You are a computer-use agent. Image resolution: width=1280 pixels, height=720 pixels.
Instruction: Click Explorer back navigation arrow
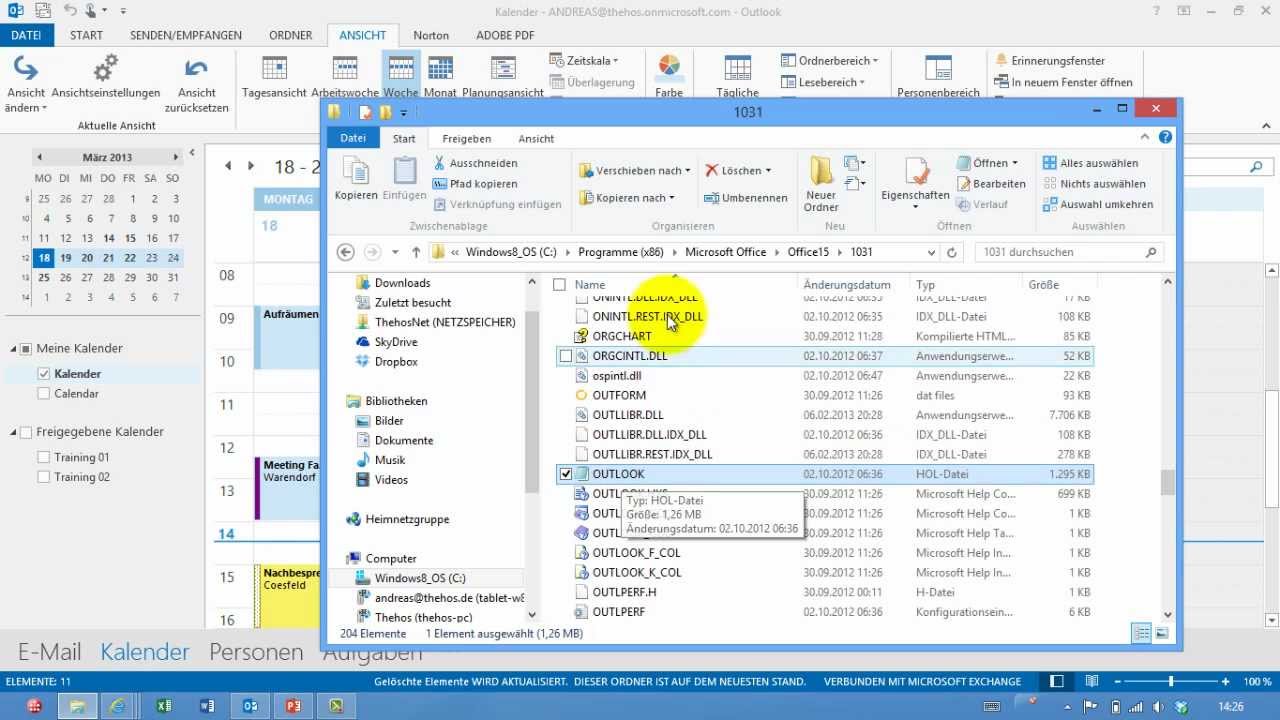click(346, 253)
